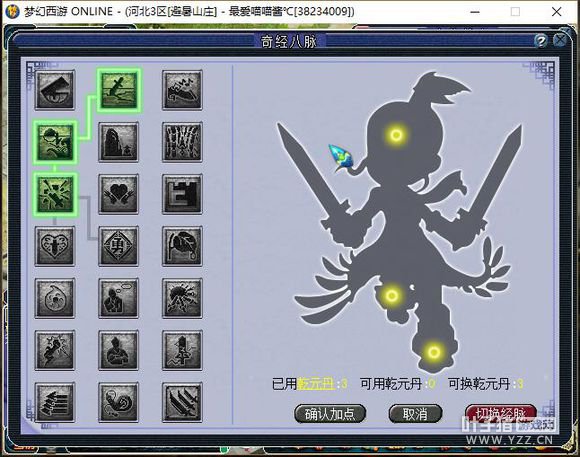Choose the three swords skill icon
This screenshot has height=457, width=580.
click(x=182, y=403)
